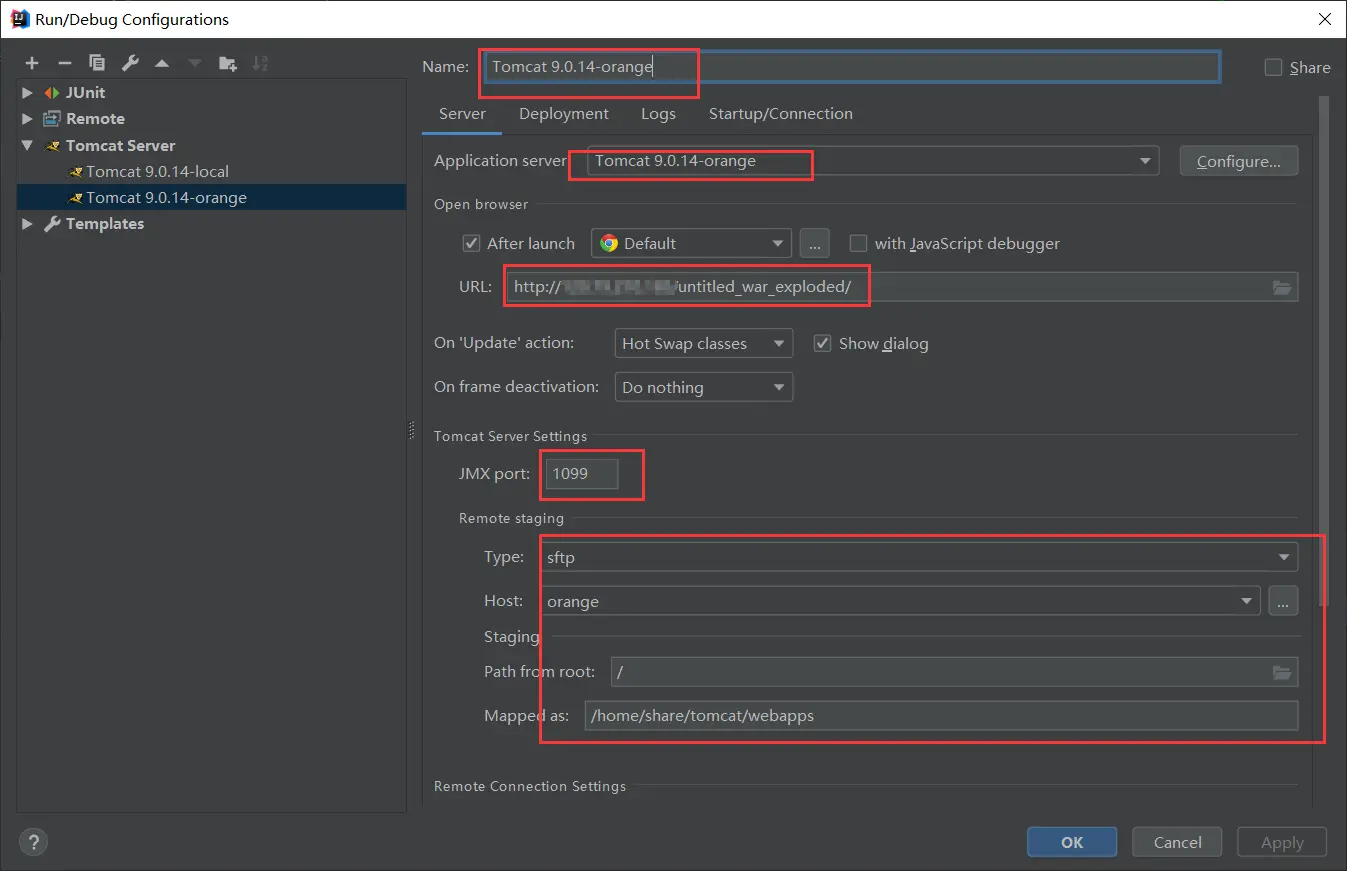Image resolution: width=1347 pixels, height=871 pixels.
Task: Click the Configure... button
Action: [x=1239, y=161]
